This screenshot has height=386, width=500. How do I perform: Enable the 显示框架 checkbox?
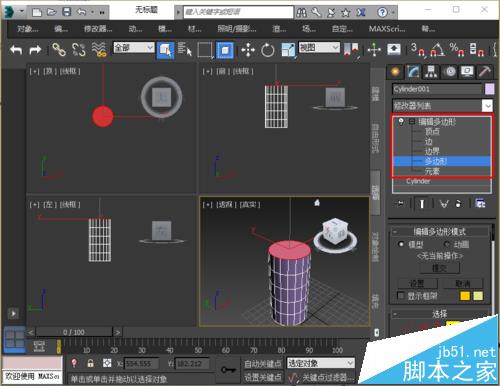(x=401, y=295)
